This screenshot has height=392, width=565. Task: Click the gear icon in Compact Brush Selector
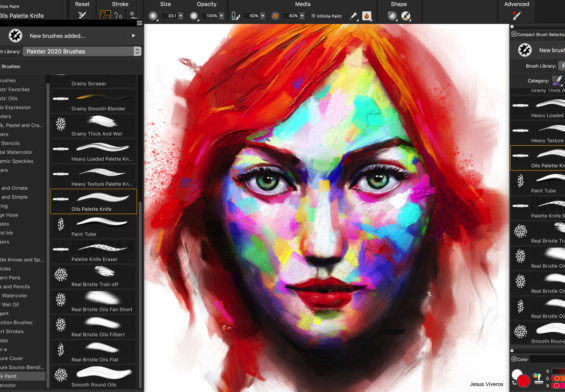pos(525,50)
